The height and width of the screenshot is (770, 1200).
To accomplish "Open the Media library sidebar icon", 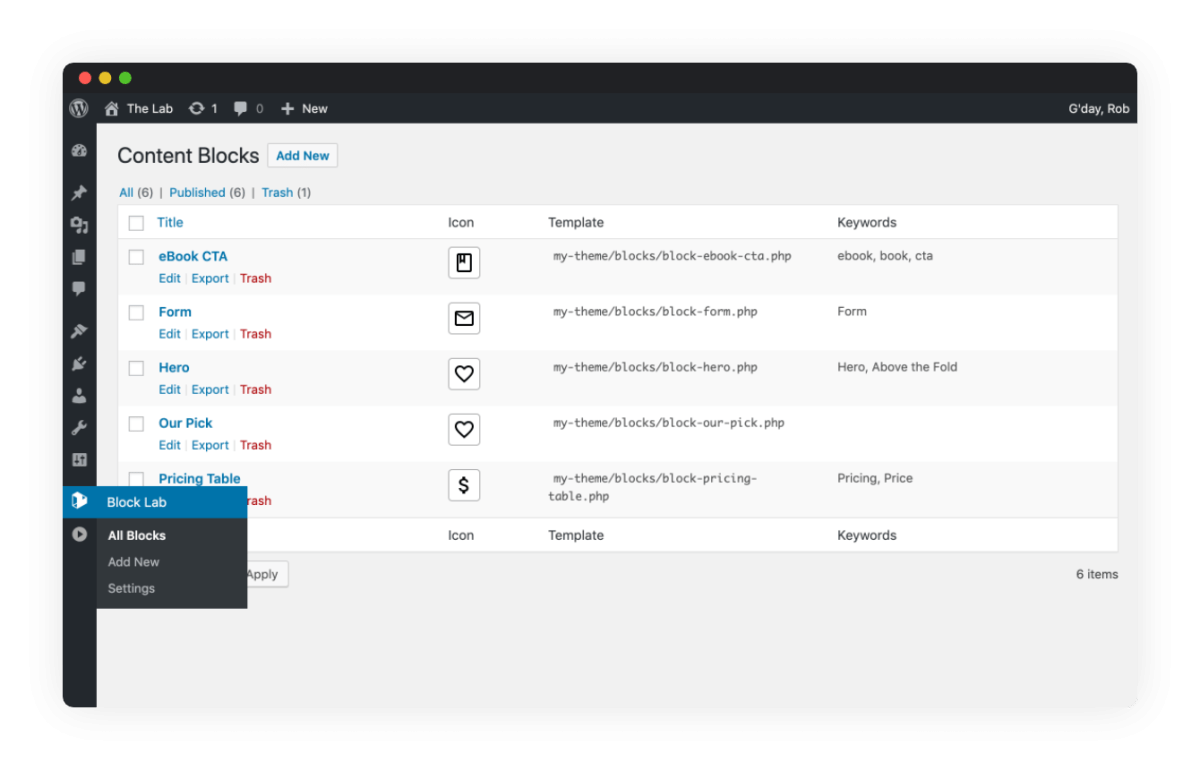I will [x=79, y=225].
